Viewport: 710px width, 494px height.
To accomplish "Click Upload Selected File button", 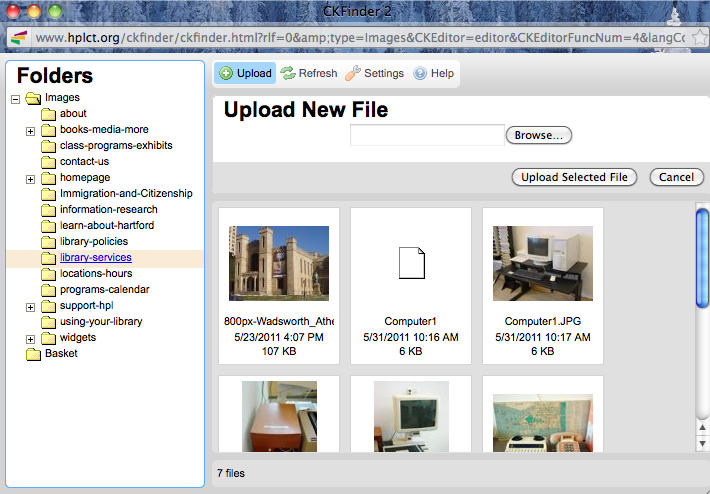I will (x=574, y=177).
